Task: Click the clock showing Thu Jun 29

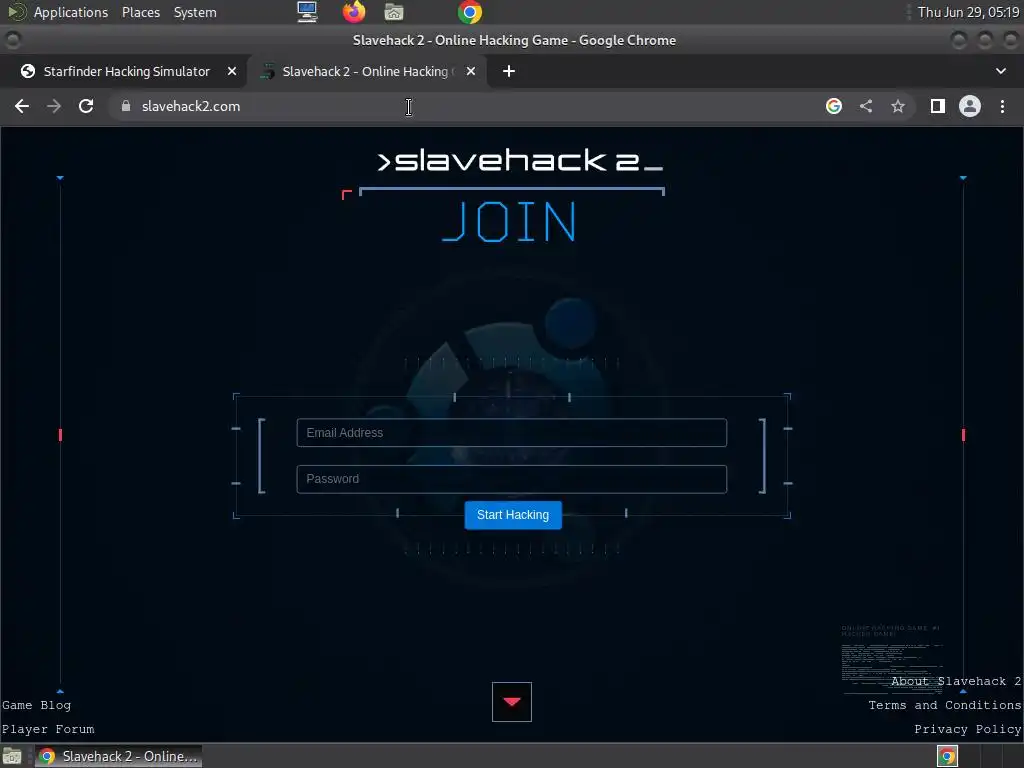Action: (968, 12)
